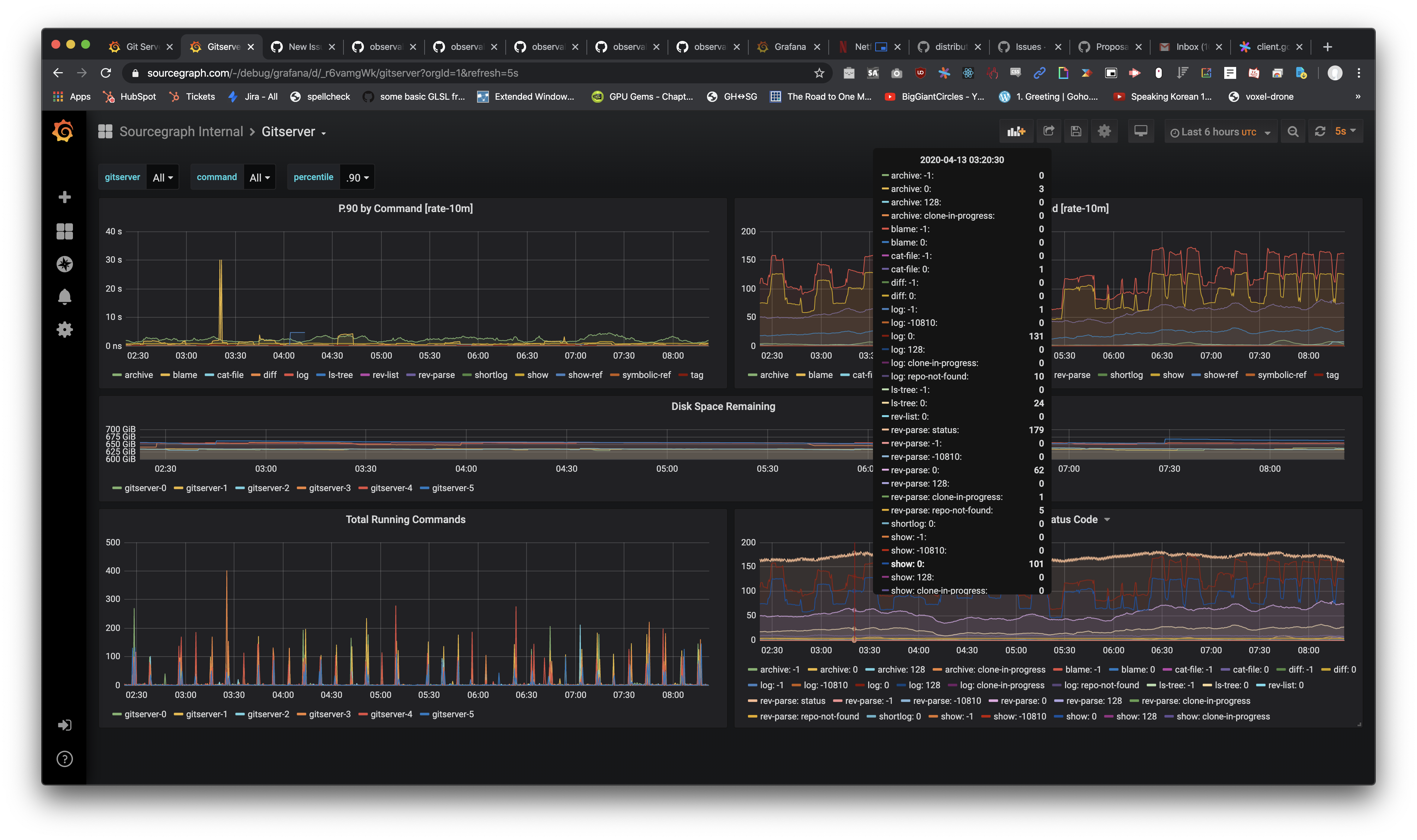Click the zoom out time range icon
This screenshot has height=840, width=1417.
[x=1293, y=131]
